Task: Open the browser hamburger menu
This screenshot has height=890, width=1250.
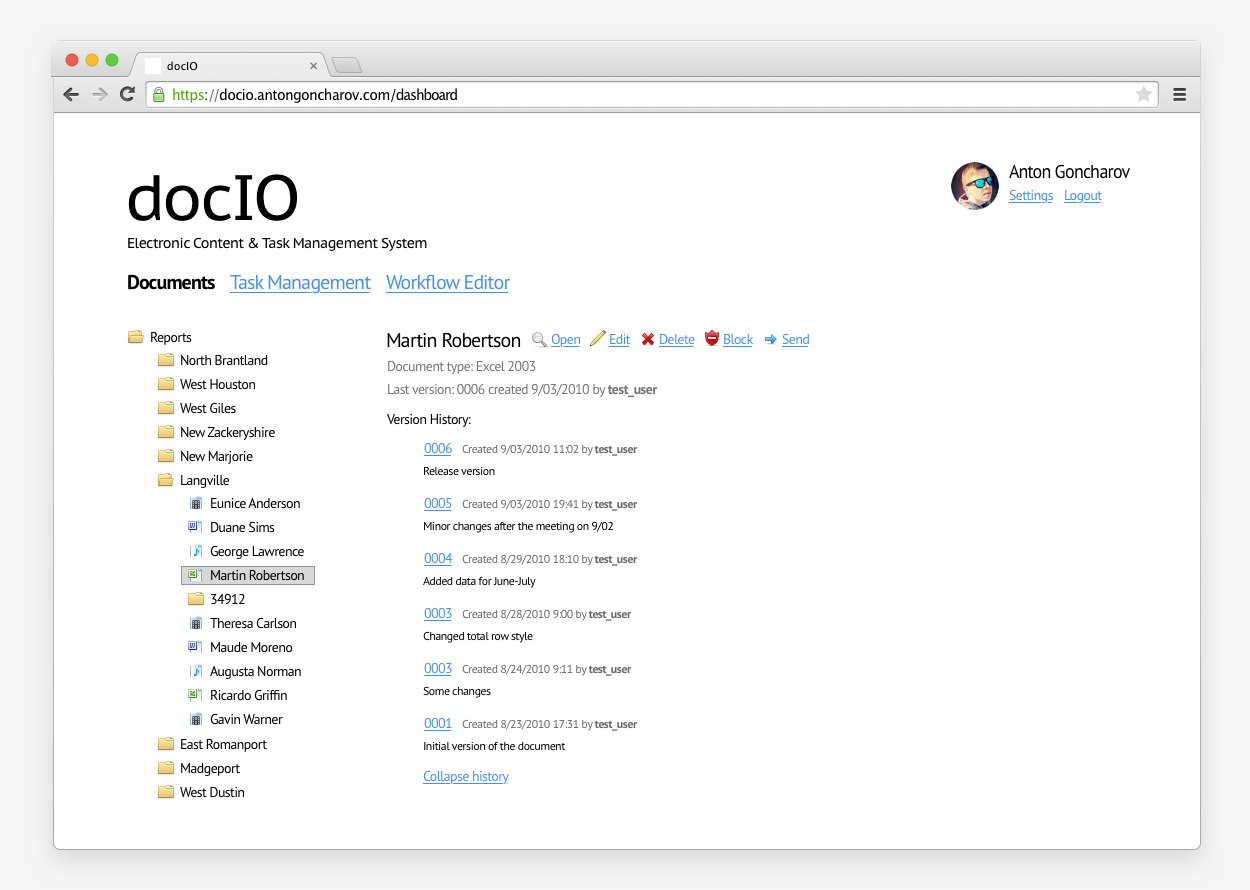Action: coord(1180,94)
